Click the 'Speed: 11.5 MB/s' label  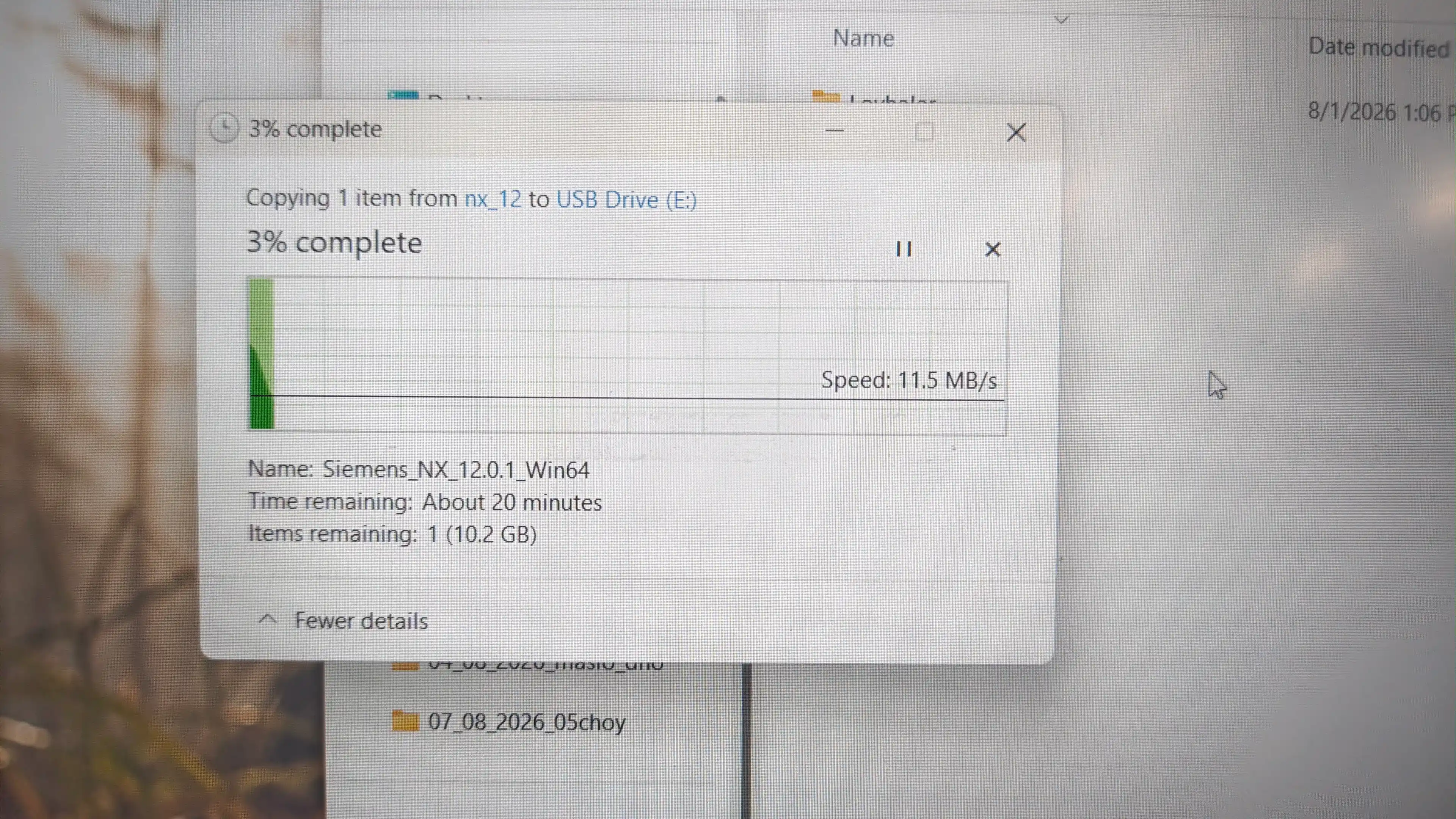[909, 380]
